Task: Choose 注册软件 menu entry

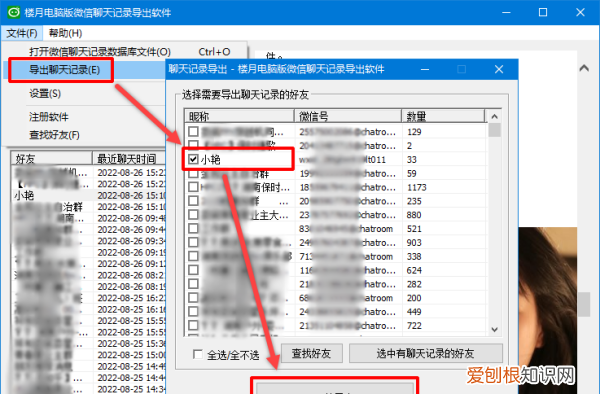Action: (x=49, y=117)
